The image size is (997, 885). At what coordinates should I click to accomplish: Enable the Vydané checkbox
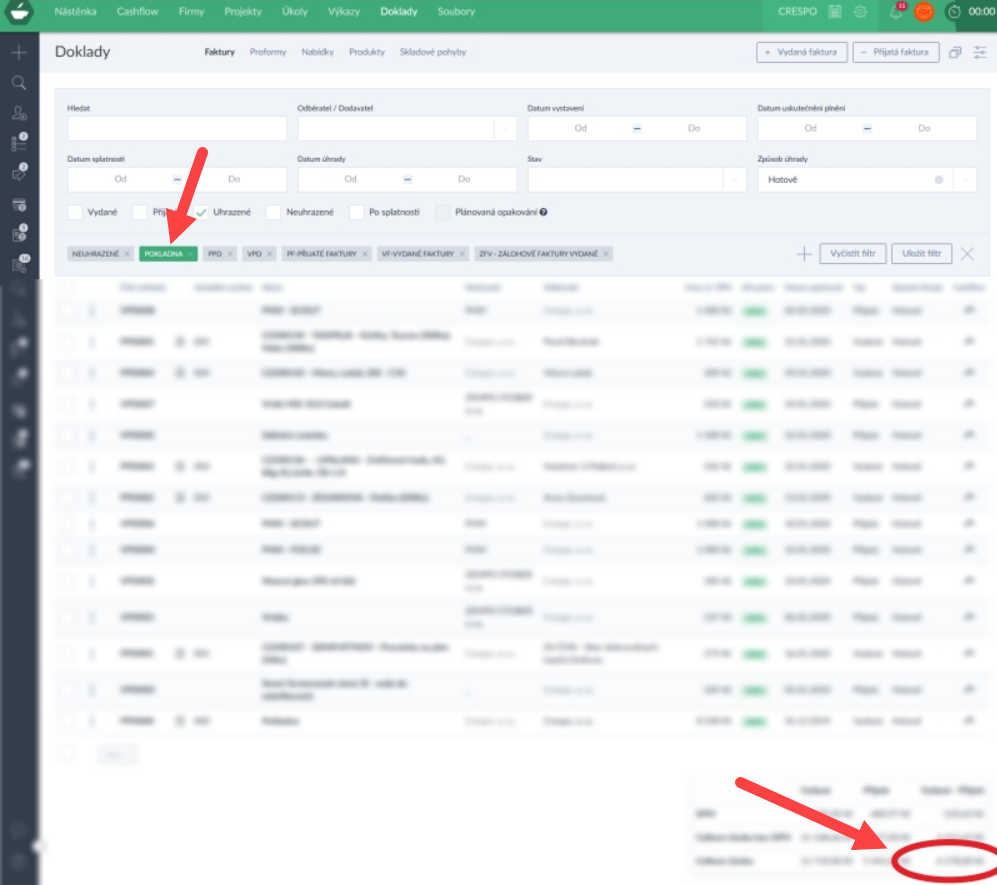(75, 212)
